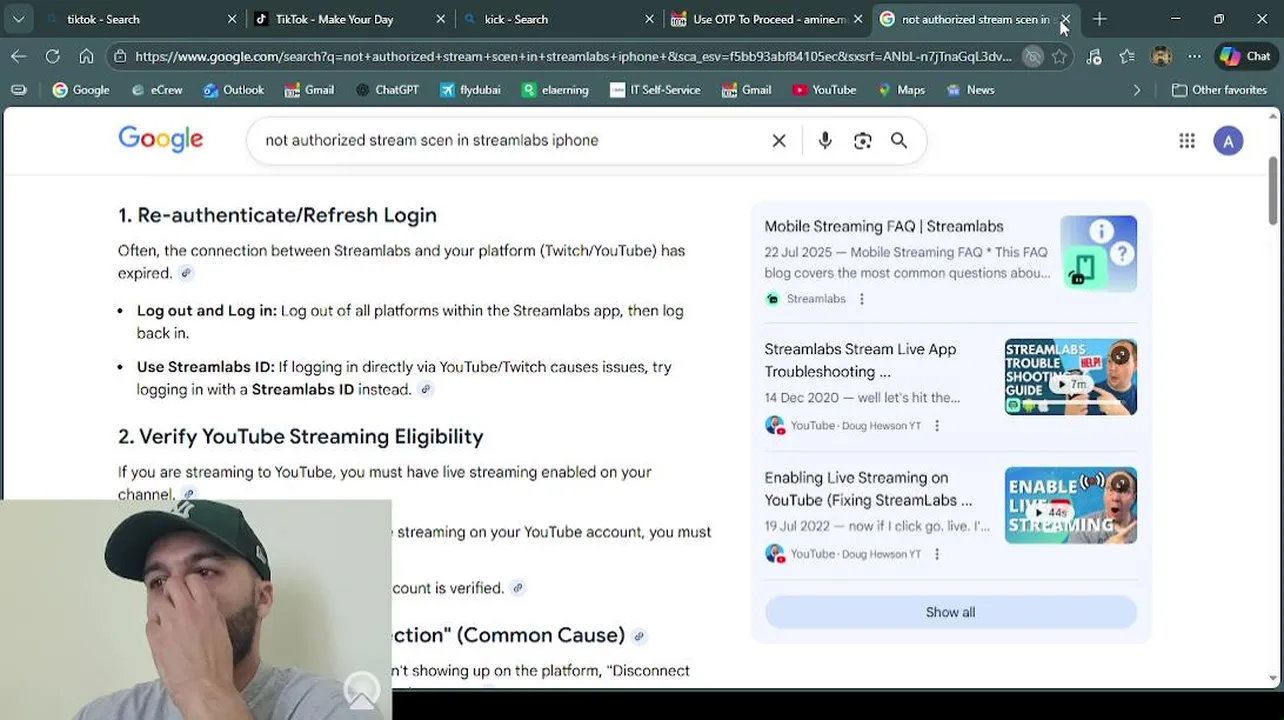The width and height of the screenshot is (1284, 720).
Task: Open 'Enabling Live Streaming on YouTube' result
Action: pyautogui.click(x=868, y=489)
